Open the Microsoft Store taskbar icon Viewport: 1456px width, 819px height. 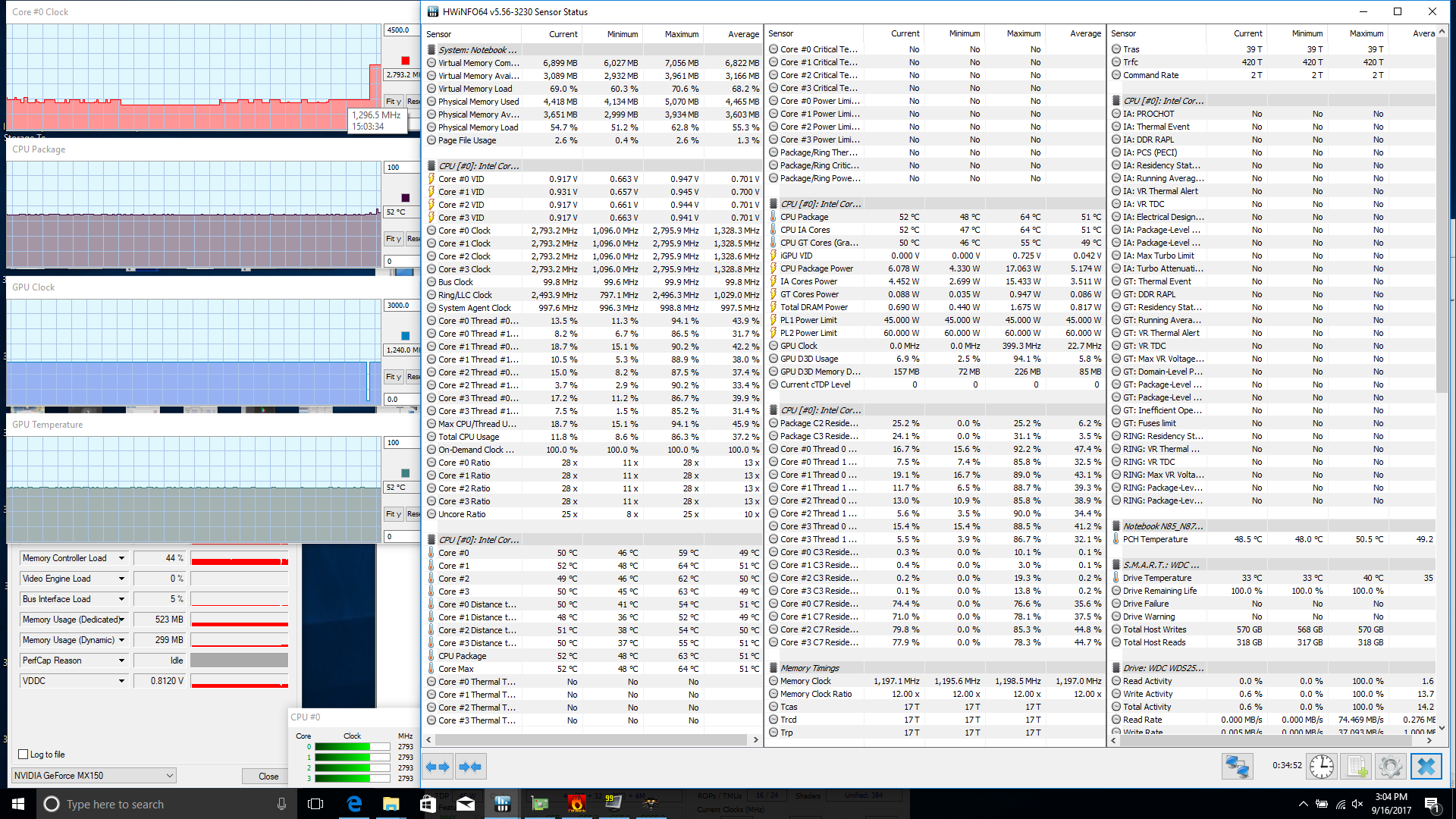(x=428, y=804)
